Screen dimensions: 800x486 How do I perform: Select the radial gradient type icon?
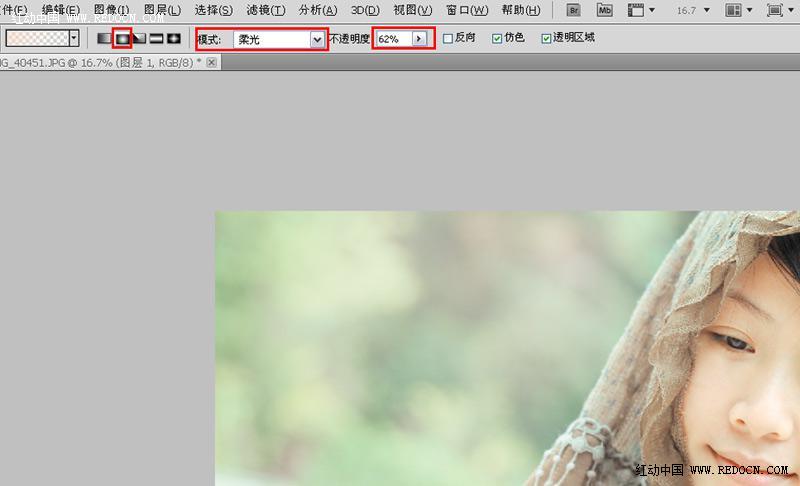[x=122, y=38]
